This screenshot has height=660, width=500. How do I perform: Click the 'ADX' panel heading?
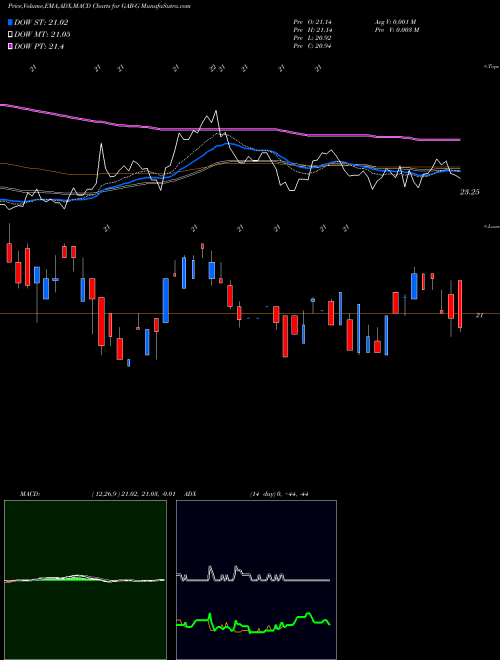[190, 494]
